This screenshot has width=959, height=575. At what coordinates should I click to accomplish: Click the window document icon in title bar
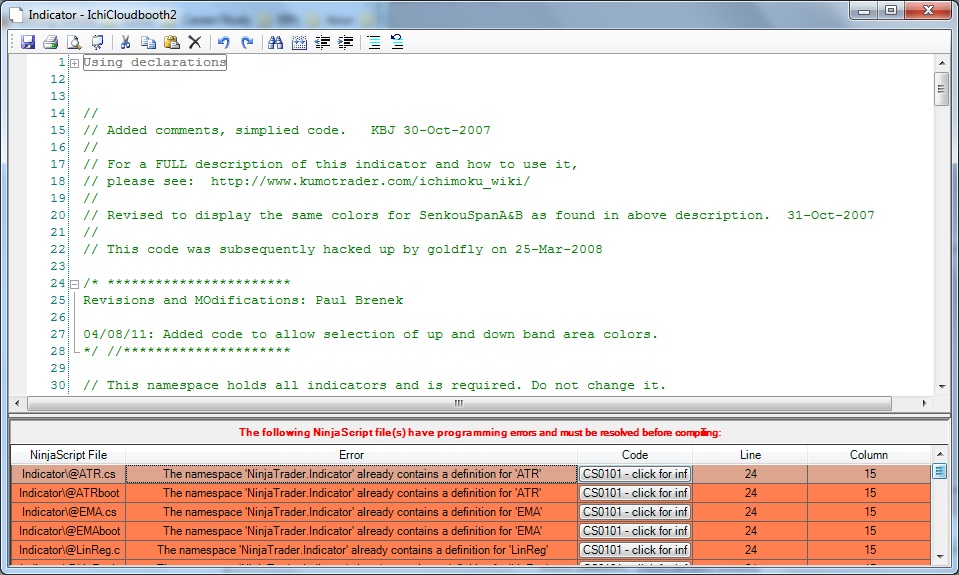15,15
